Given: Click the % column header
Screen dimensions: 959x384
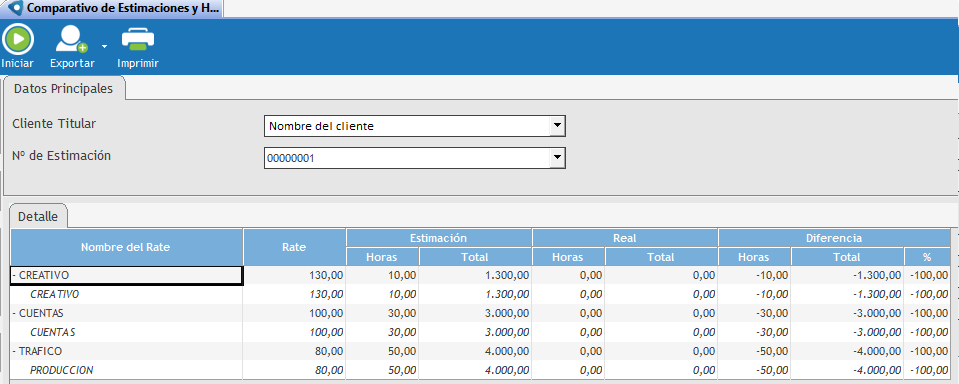Looking at the screenshot, I should [927, 257].
